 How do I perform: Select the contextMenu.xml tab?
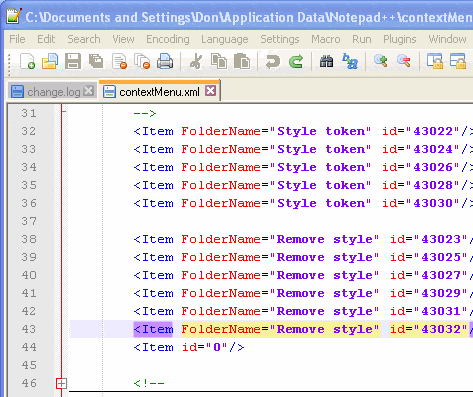pos(159,91)
